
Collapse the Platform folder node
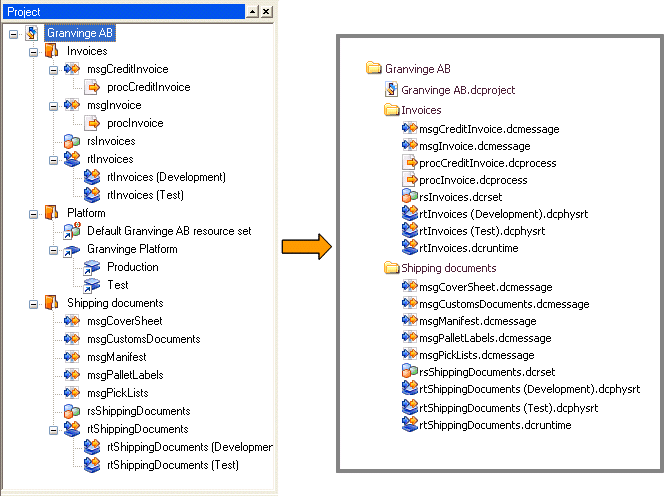click(x=33, y=213)
